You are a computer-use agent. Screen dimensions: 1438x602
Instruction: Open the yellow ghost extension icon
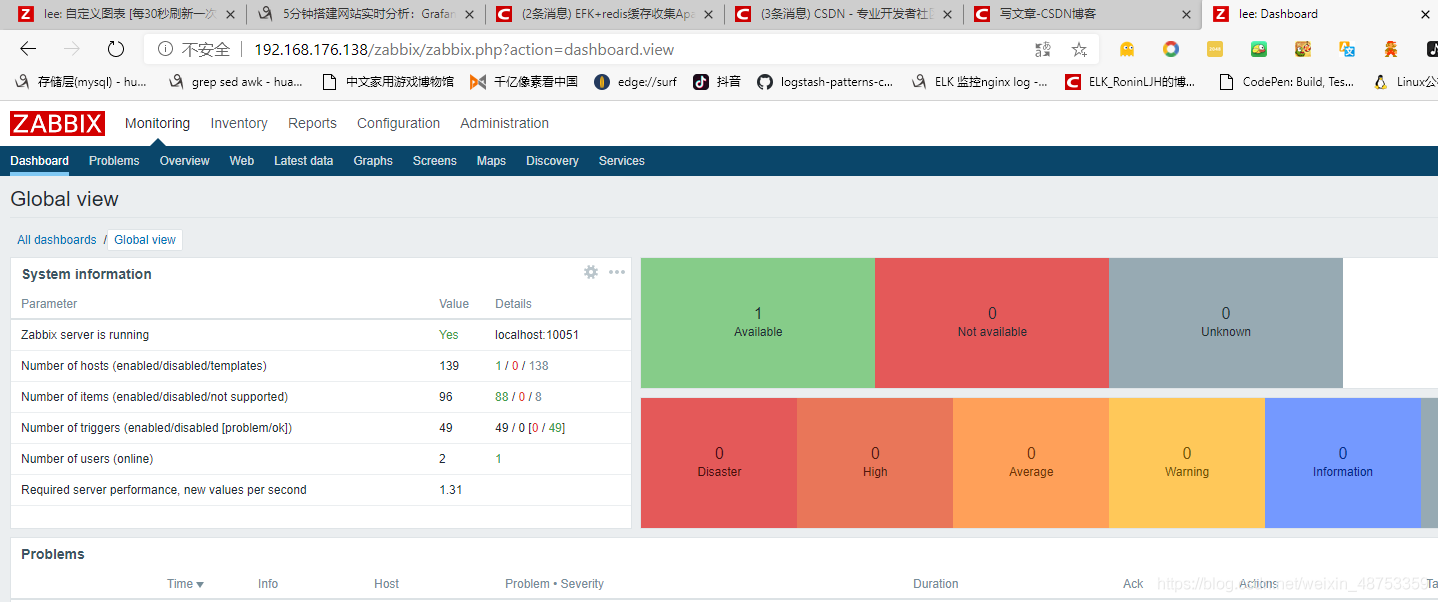pos(1127,49)
